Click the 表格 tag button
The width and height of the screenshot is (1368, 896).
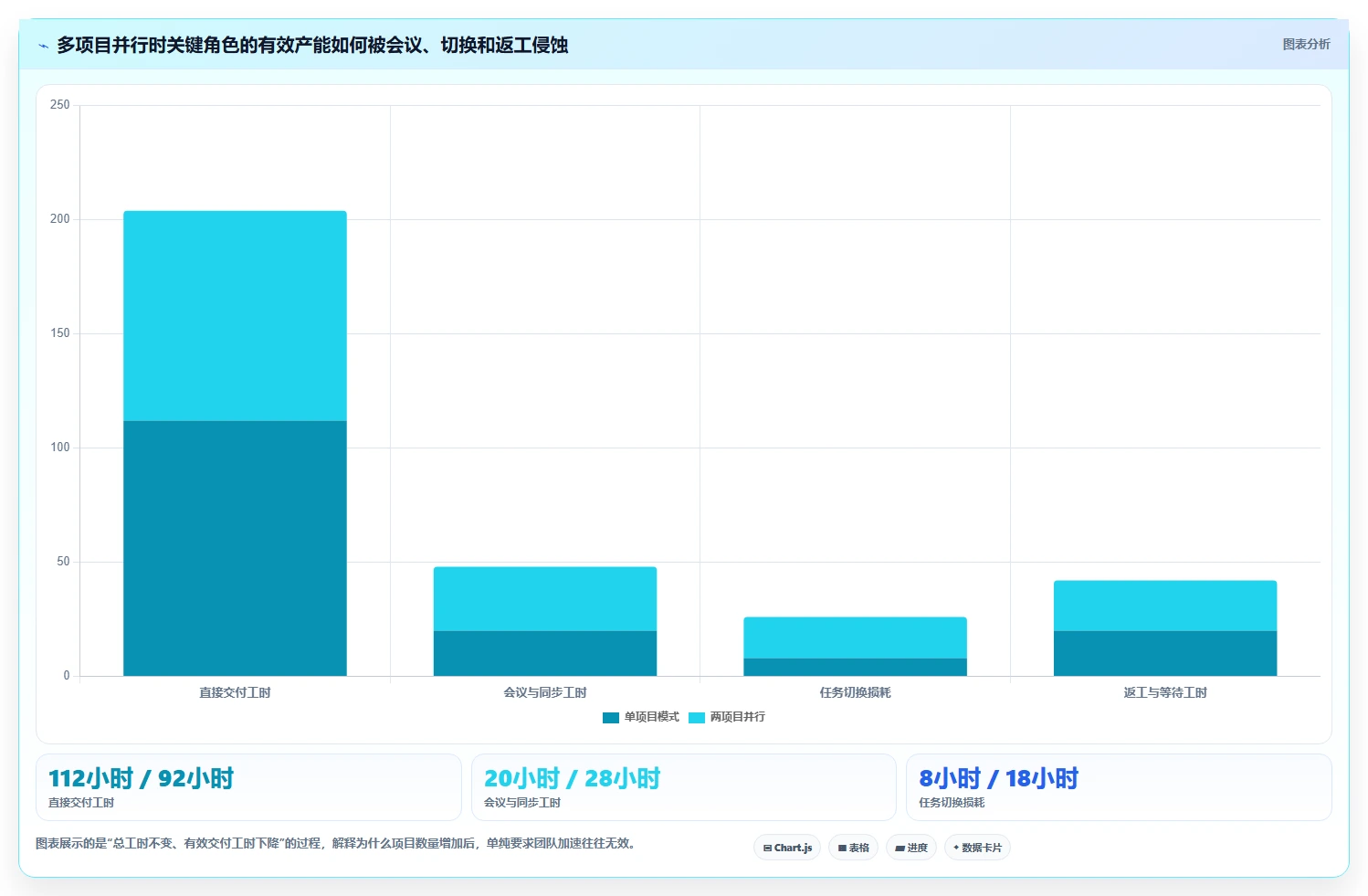[x=853, y=848]
